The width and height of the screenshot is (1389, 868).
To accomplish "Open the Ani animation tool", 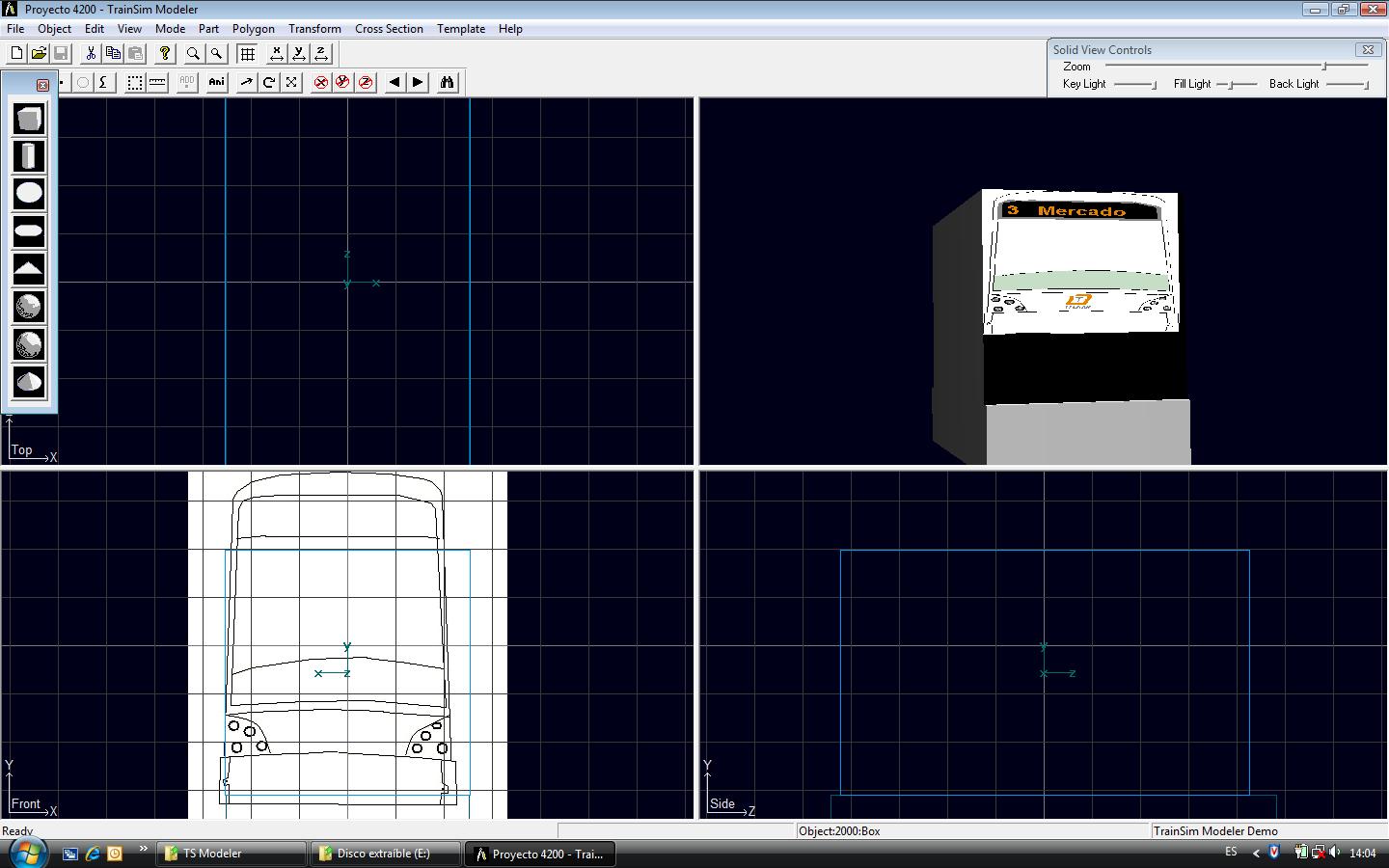I will click(x=217, y=83).
